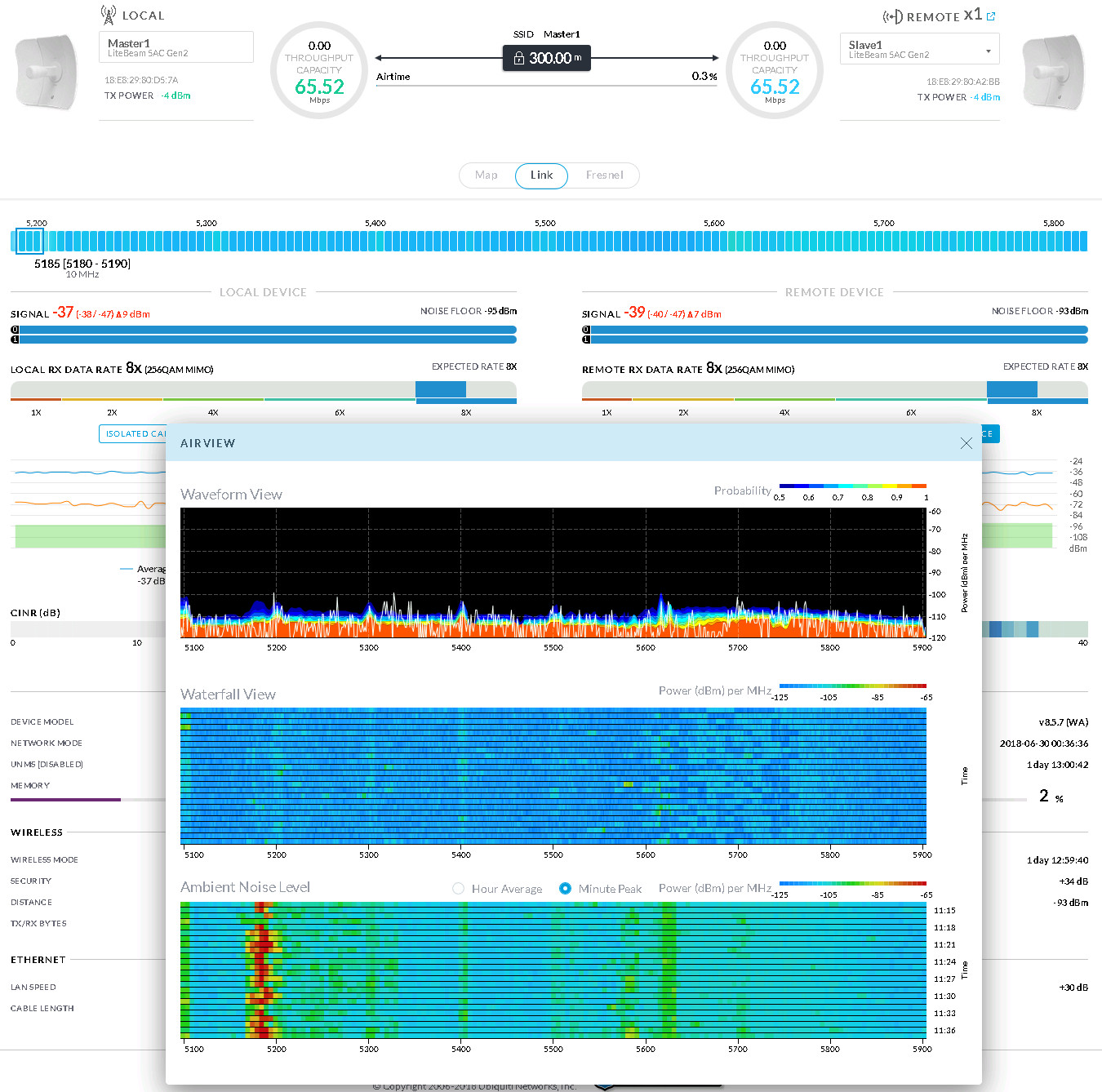Click the local LiteBeam device image
The width and height of the screenshot is (1102, 1092).
pos(47,72)
